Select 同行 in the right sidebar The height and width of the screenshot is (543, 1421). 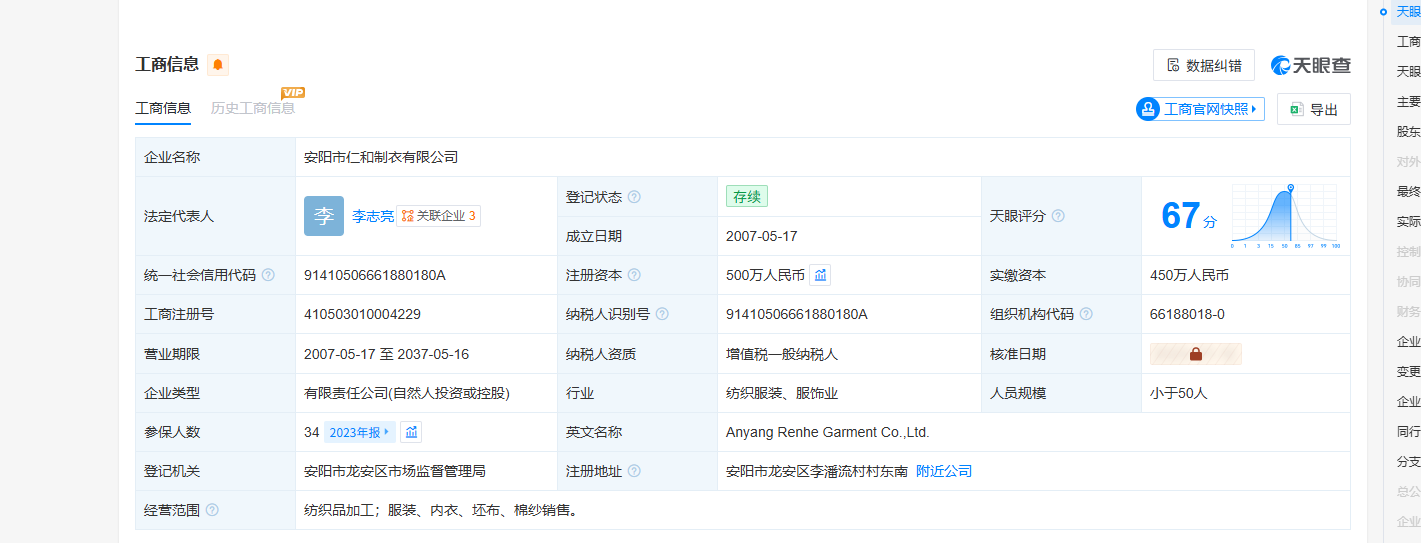pos(1408,431)
